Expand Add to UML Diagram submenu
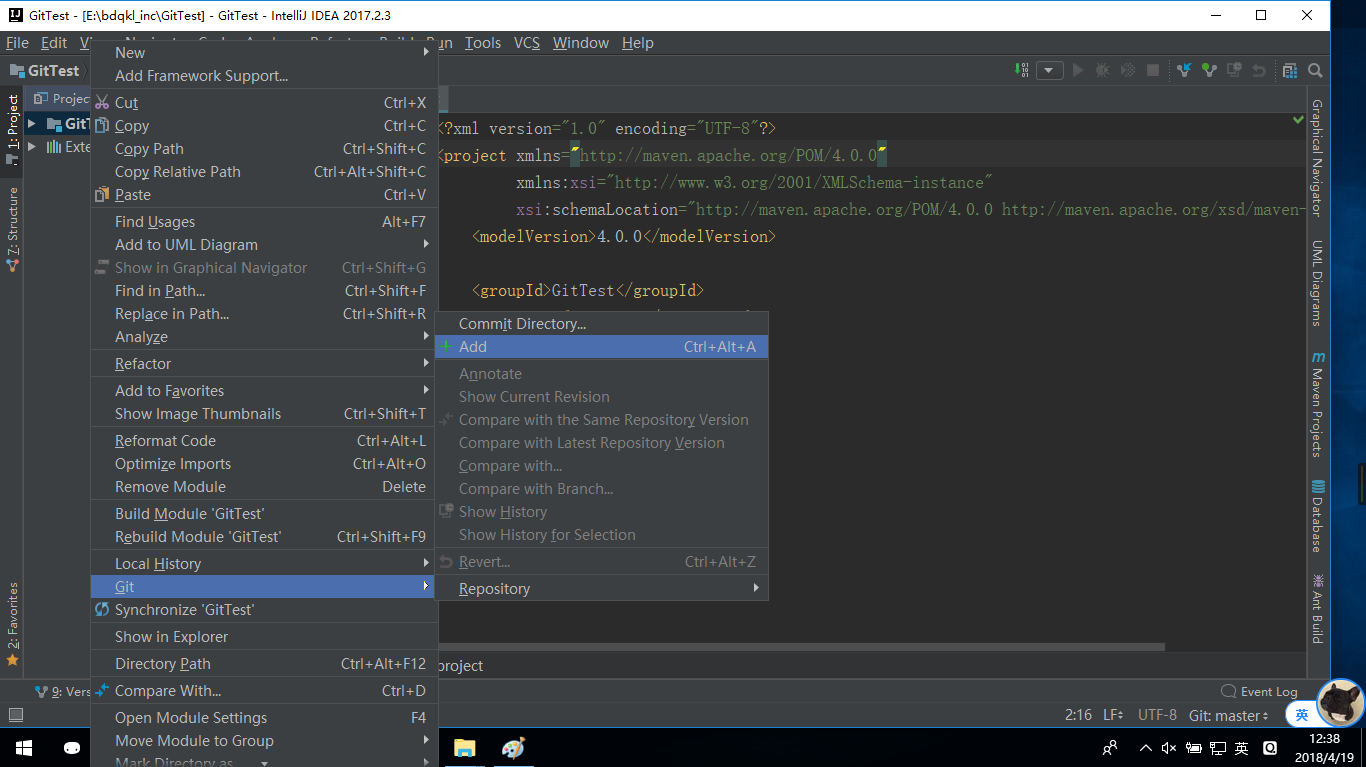The image size is (1366, 767). pyautogui.click(x=264, y=244)
